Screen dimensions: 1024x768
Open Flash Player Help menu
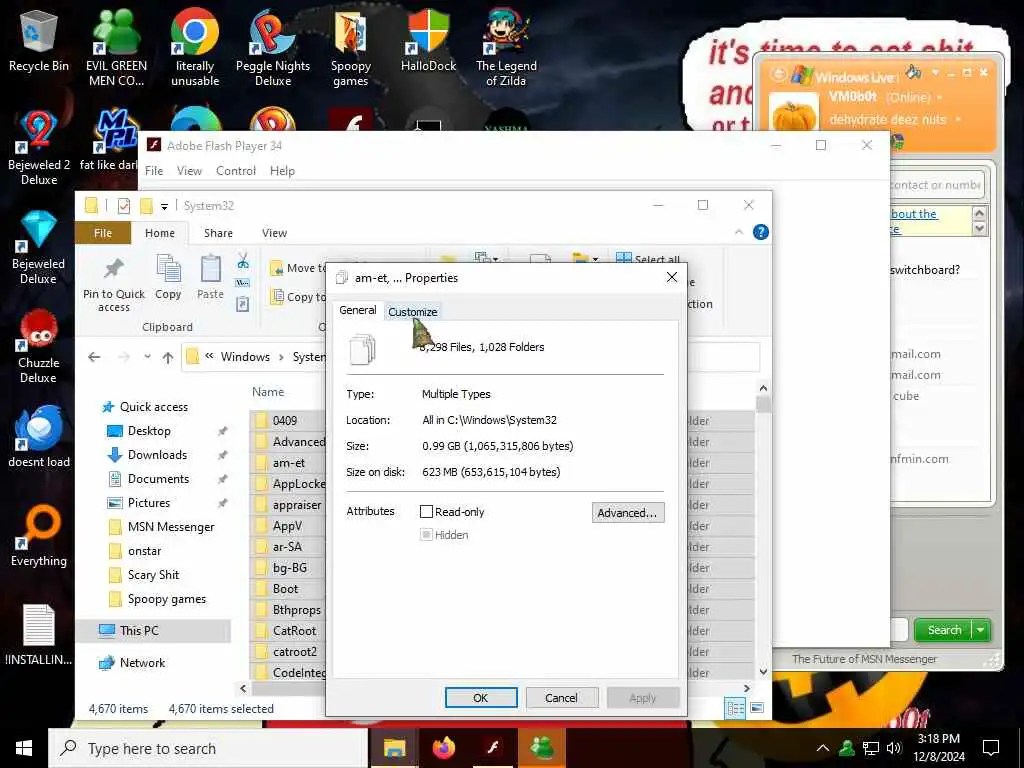[x=282, y=170]
